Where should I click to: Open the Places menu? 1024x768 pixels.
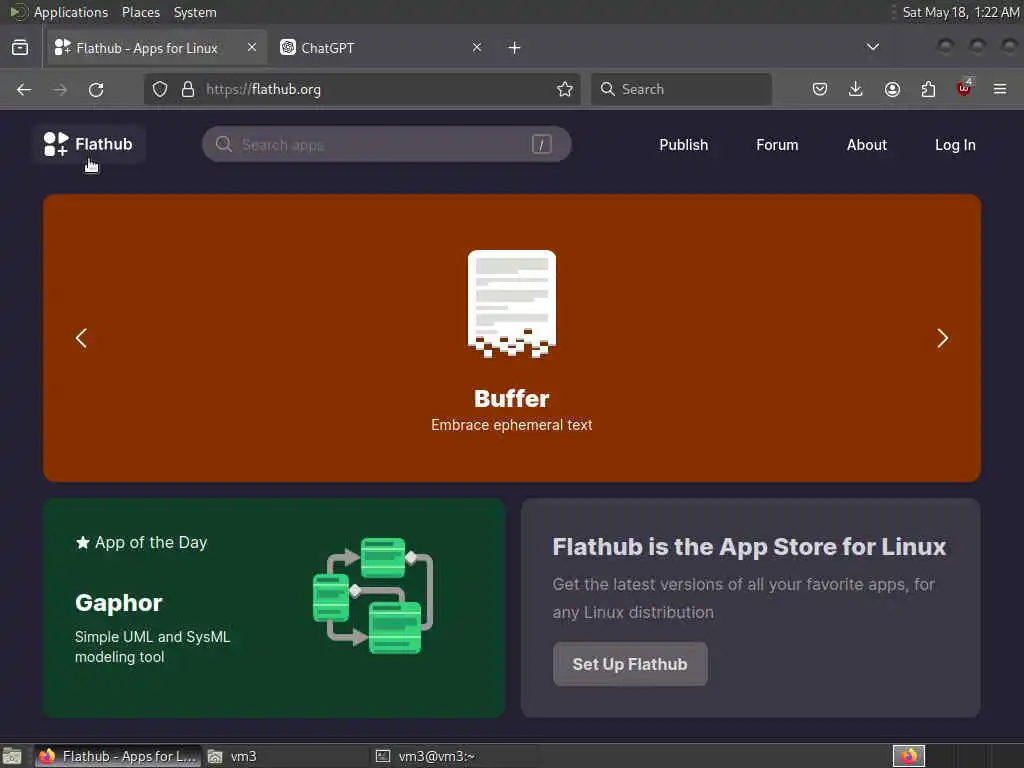pyautogui.click(x=140, y=12)
